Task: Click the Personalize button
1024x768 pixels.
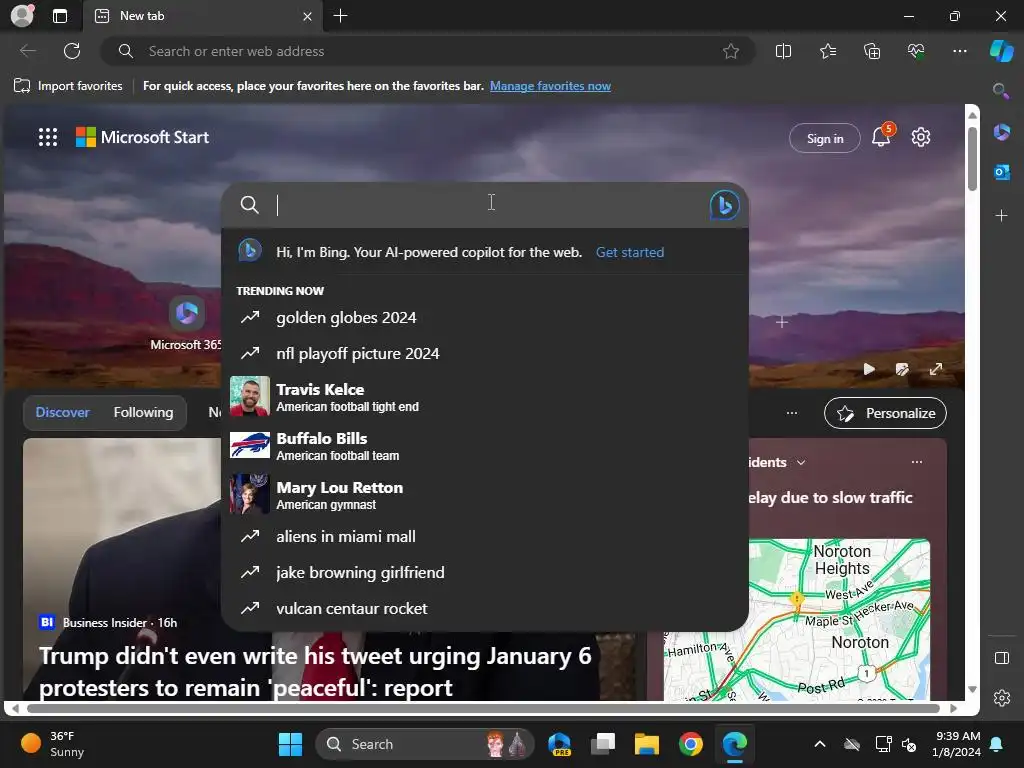Action: [885, 413]
